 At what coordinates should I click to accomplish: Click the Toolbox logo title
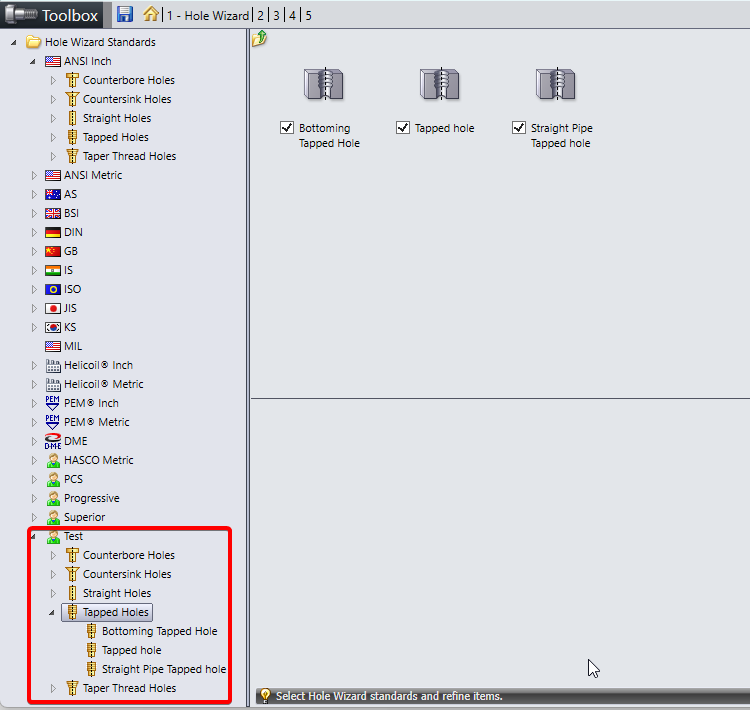tap(51, 15)
